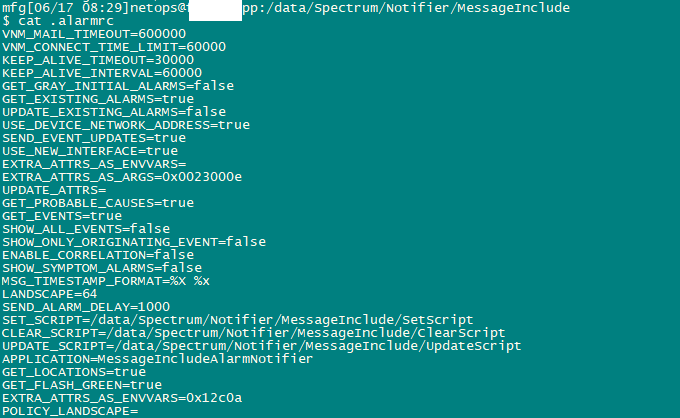680x418 pixels.
Task: Click the CLEAR_SCRIPT path line
Action: 254,333
